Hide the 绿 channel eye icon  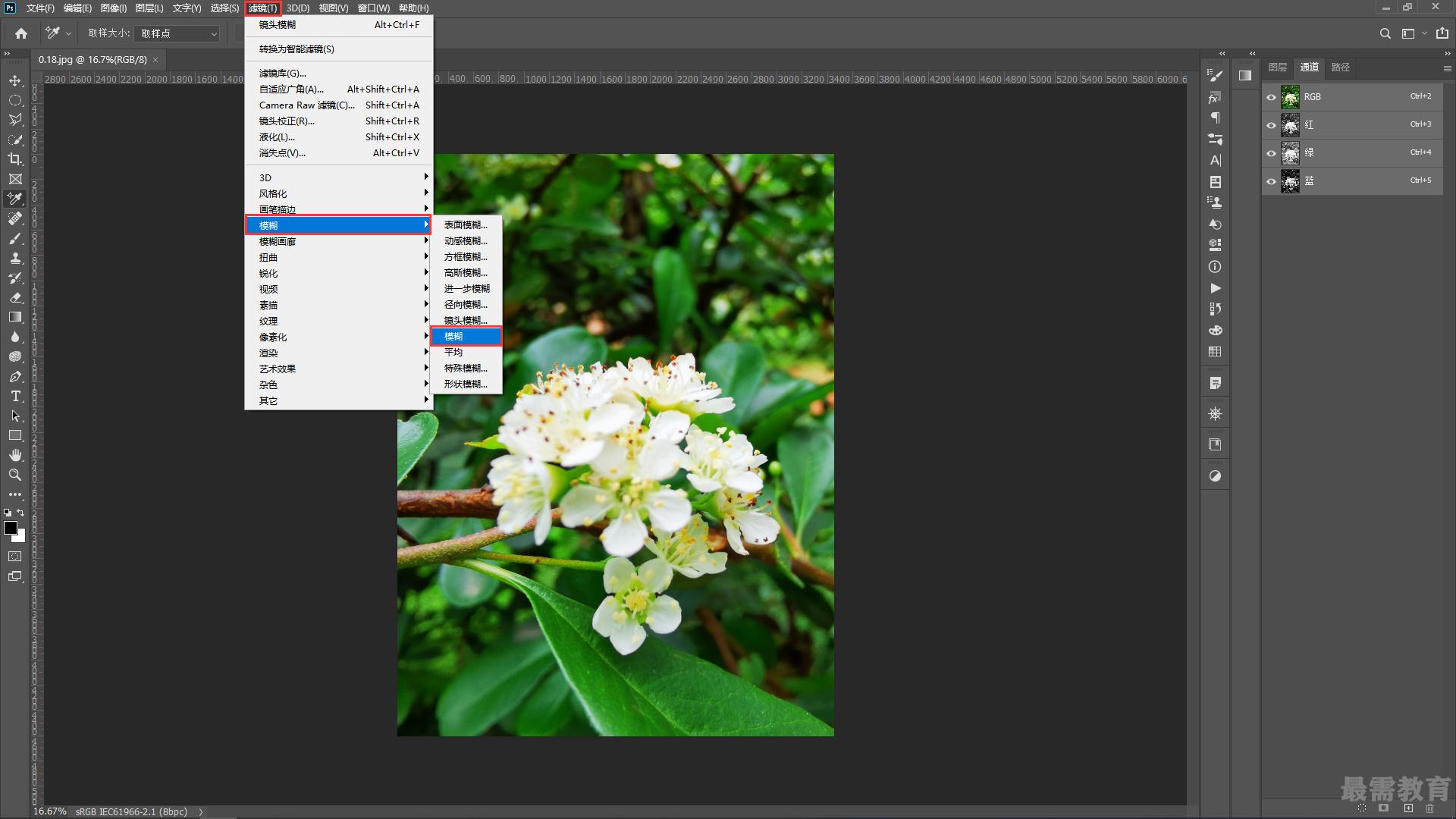pyautogui.click(x=1272, y=153)
